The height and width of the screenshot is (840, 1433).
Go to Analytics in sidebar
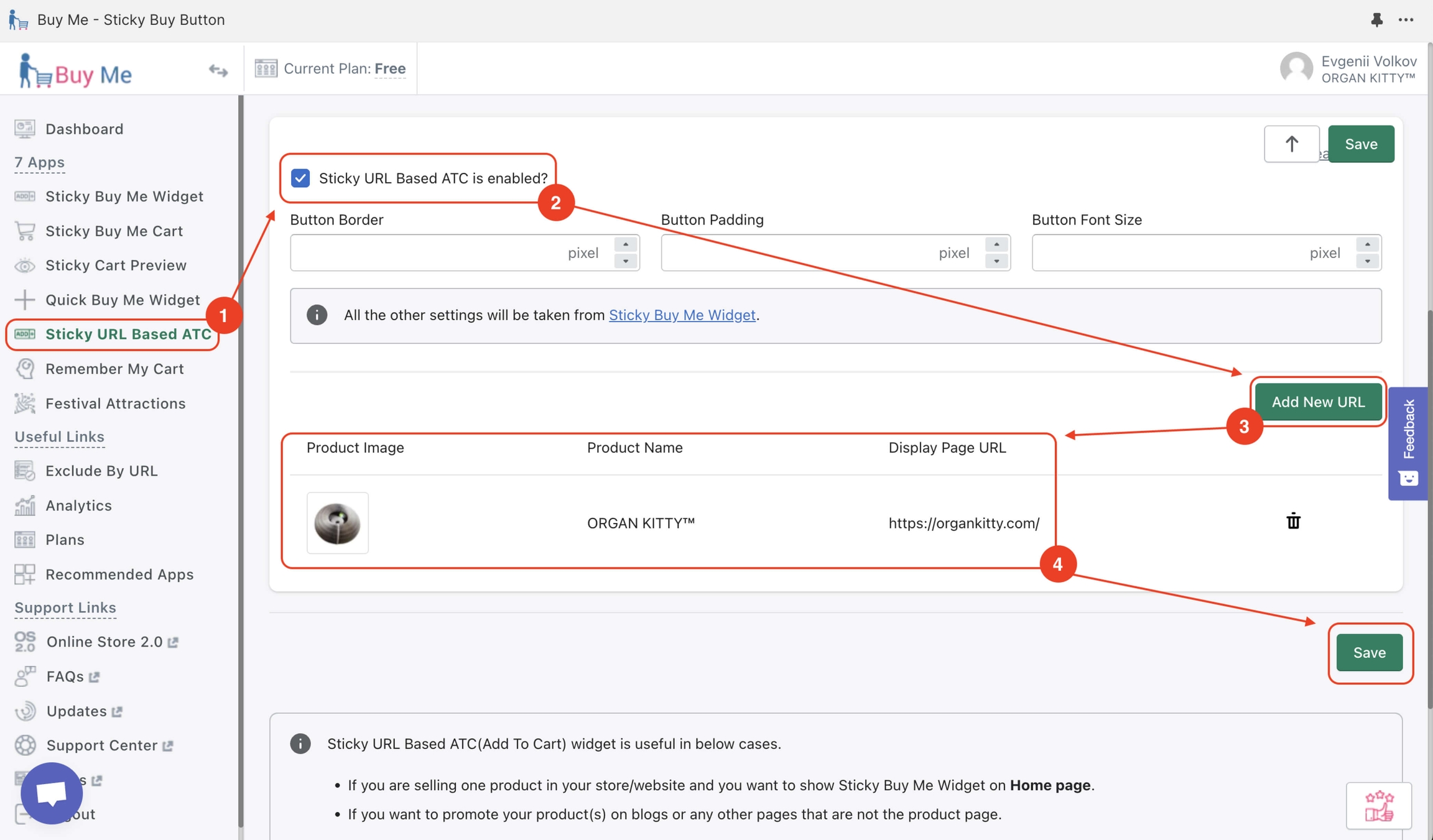tap(78, 505)
